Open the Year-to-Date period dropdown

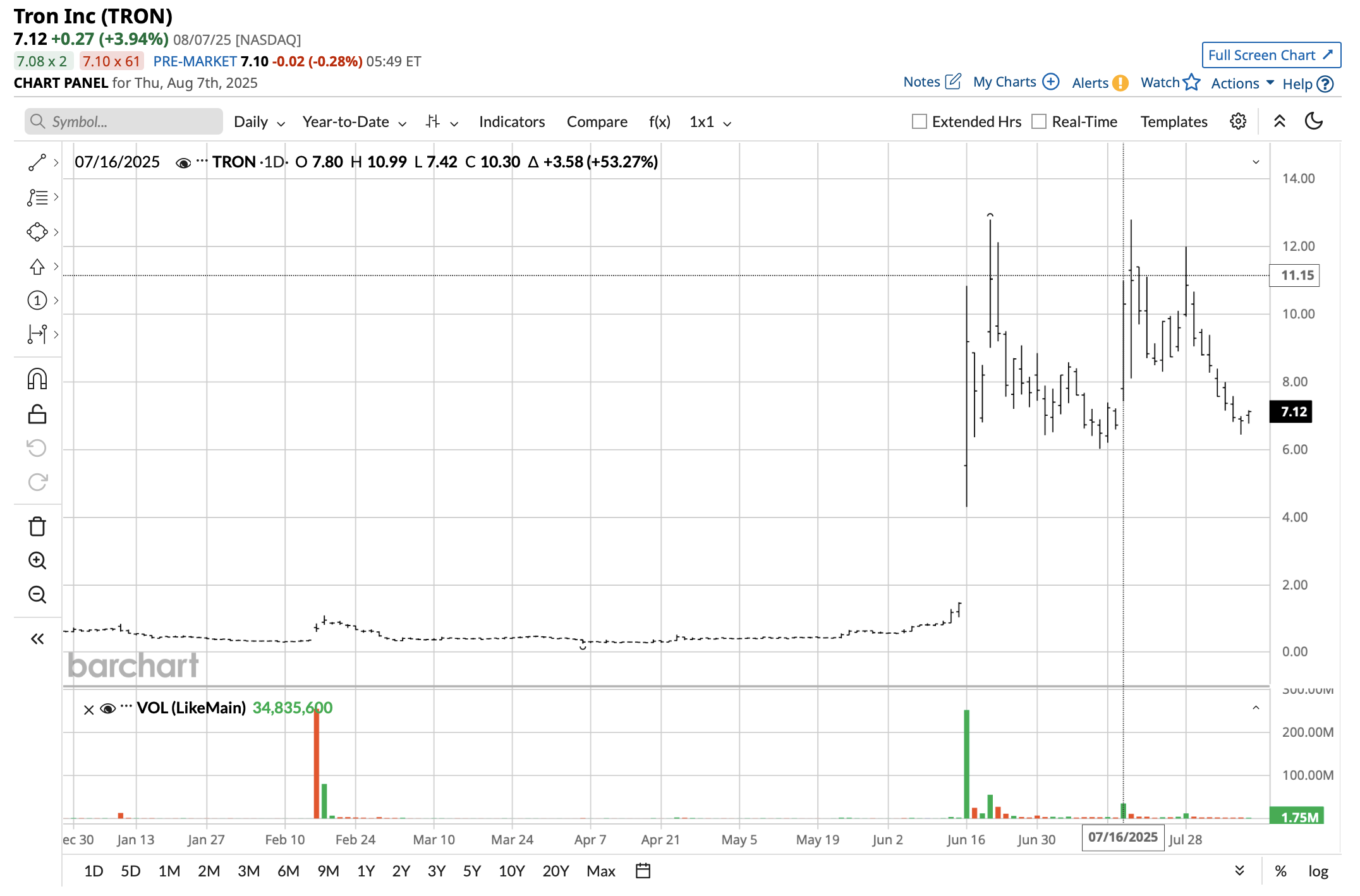[x=354, y=122]
